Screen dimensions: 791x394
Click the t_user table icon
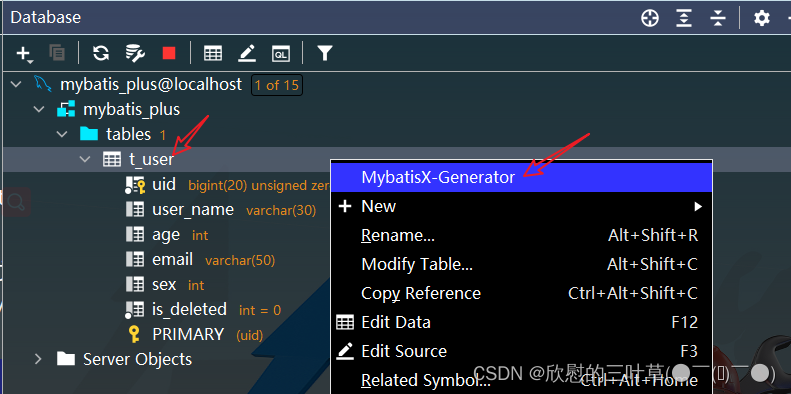tap(111, 159)
